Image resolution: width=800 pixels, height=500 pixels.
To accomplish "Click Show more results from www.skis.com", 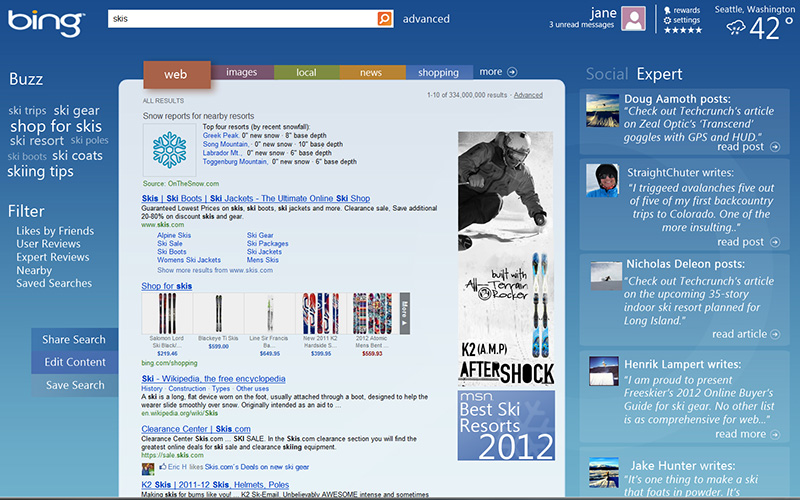I will [215, 270].
